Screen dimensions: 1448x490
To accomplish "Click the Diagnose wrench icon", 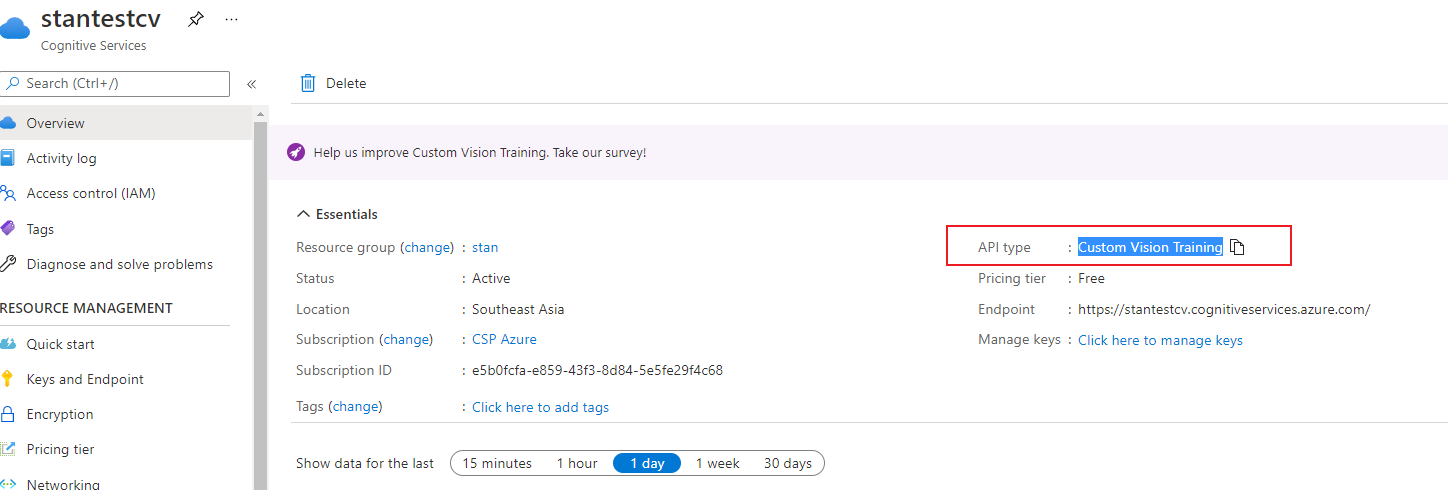I will click(8, 264).
